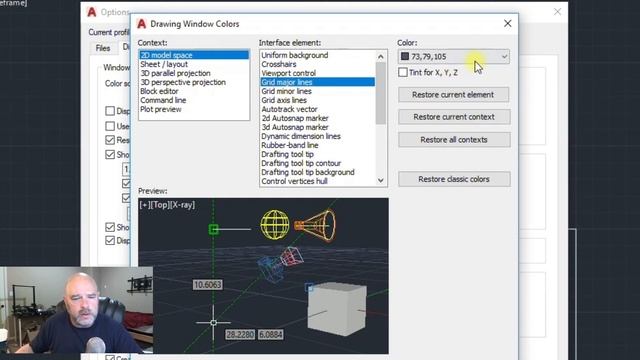Click [+][Top][X-ray] label in preview
Viewport: 640px width, 360px height.
167,205
